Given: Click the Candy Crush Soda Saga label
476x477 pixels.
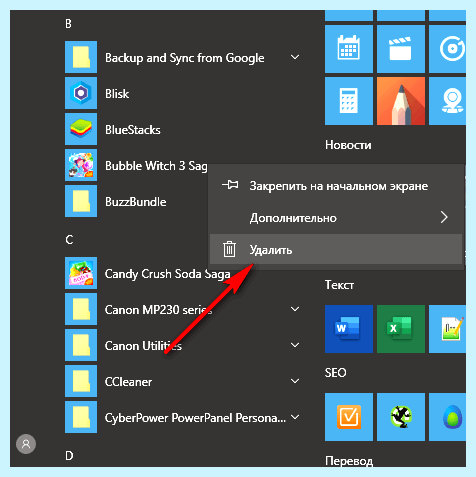Looking at the screenshot, I should pyautogui.click(x=167, y=274).
